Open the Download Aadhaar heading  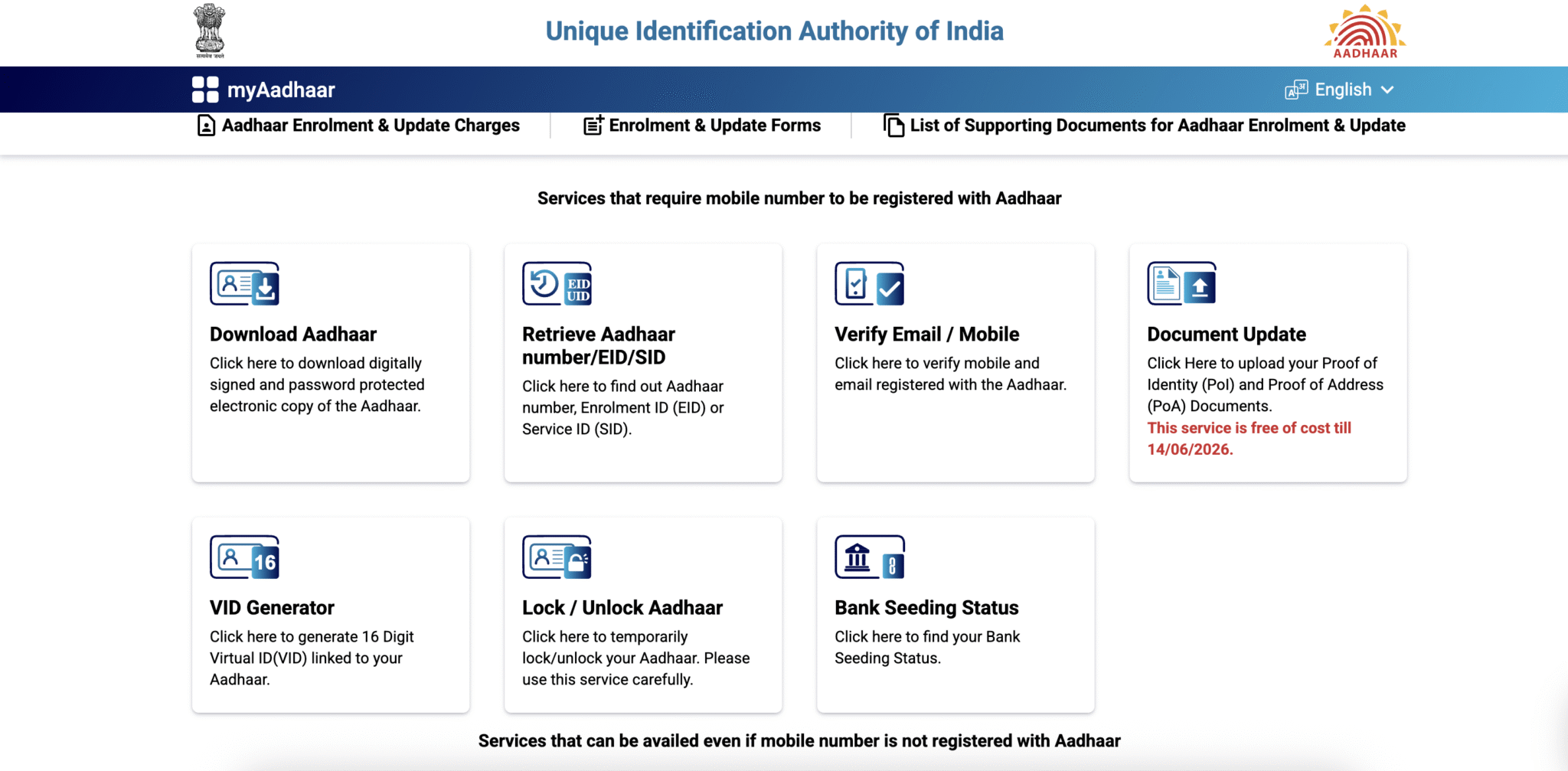[293, 335]
